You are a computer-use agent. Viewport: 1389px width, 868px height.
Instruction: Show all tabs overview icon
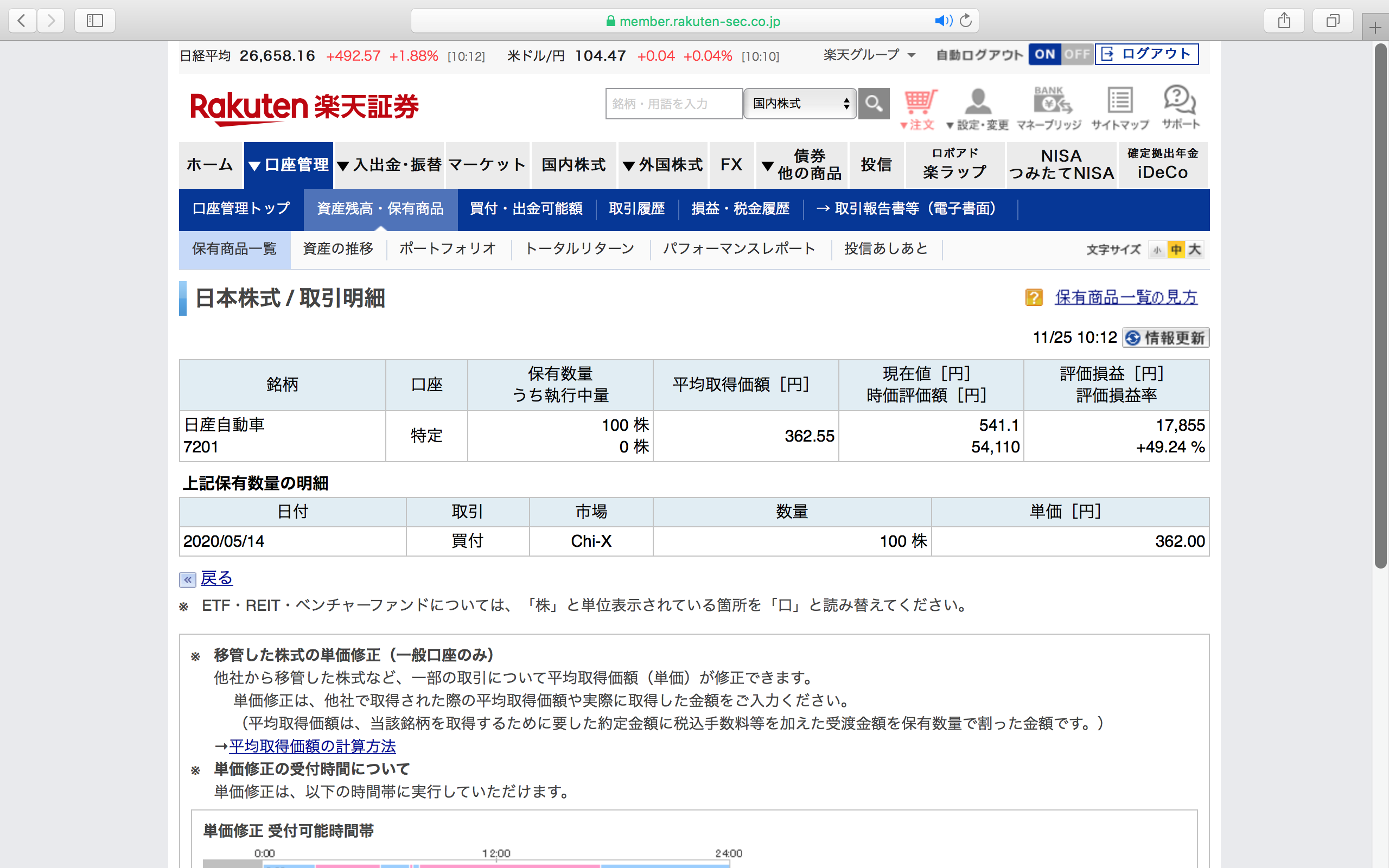coord(1333,21)
